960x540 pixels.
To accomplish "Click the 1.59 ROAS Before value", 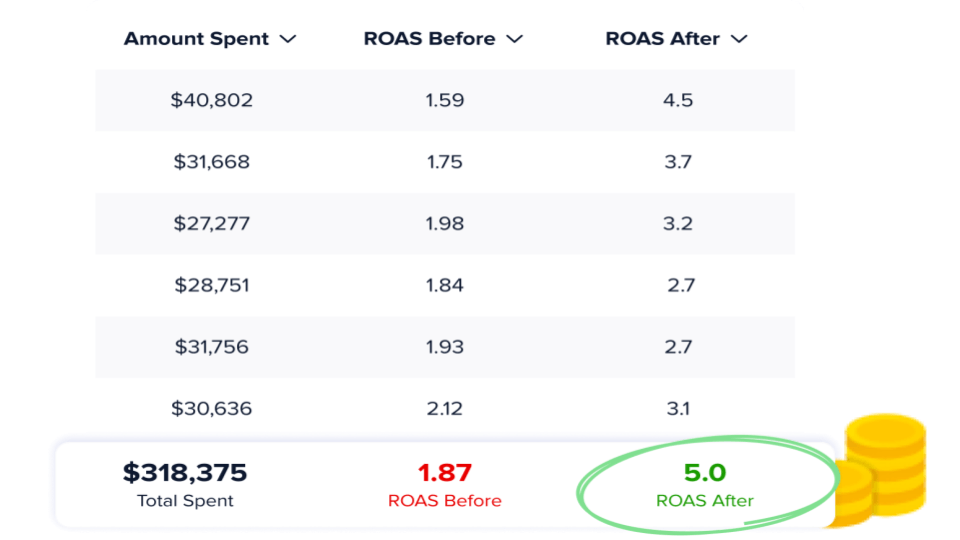I will pos(444,100).
